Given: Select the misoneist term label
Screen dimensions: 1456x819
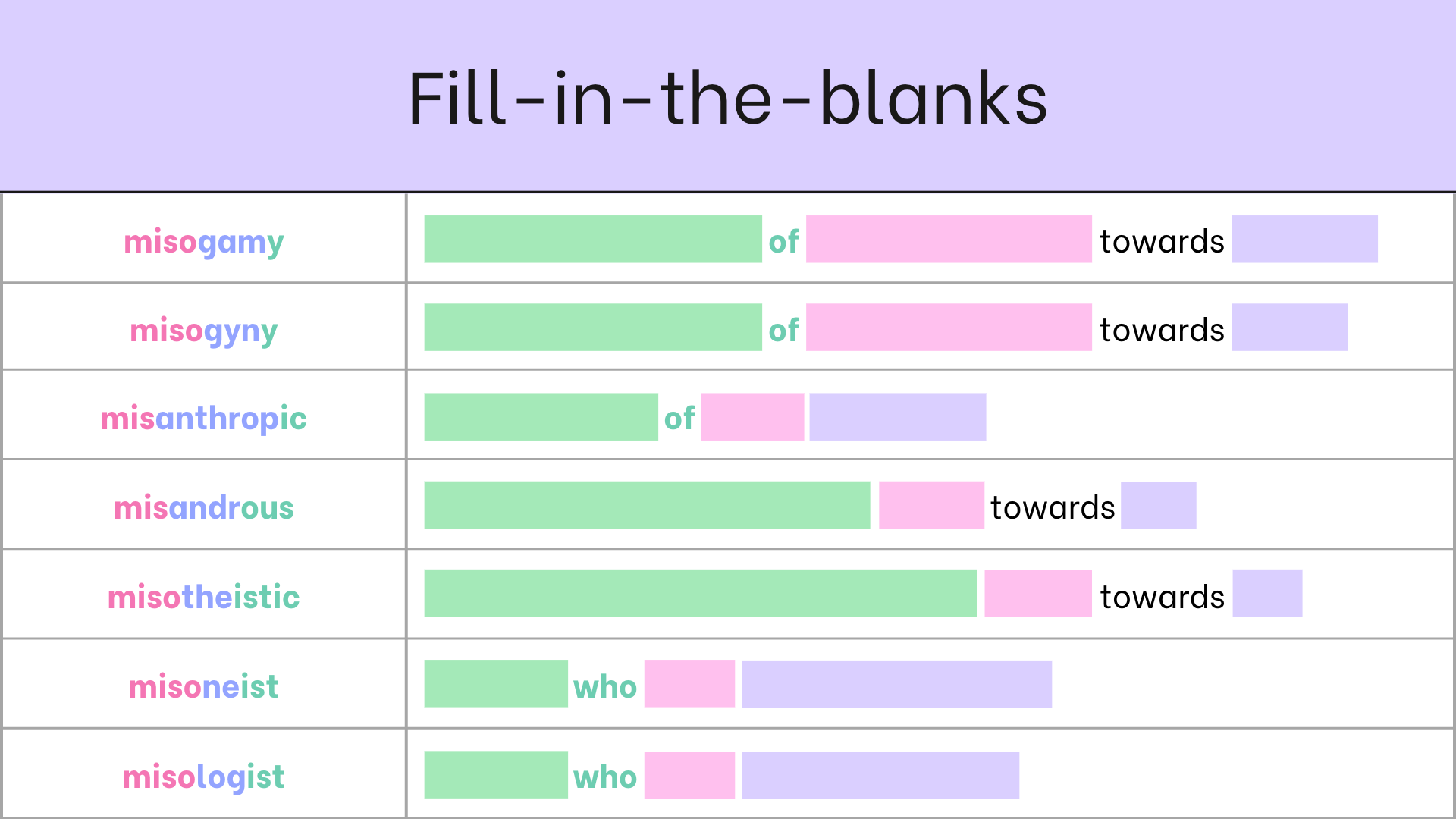Looking at the screenshot, I should coord(203,686).
